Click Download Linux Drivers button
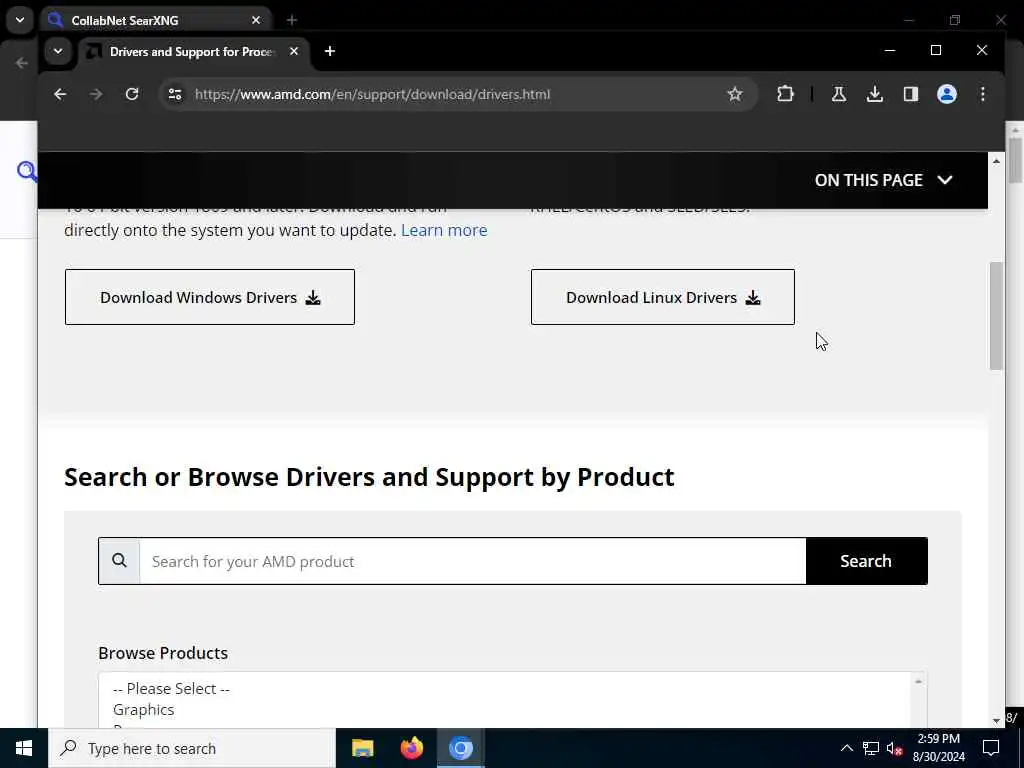The width and height of the screenshot is (1024, 768). [x=663, y=297]
